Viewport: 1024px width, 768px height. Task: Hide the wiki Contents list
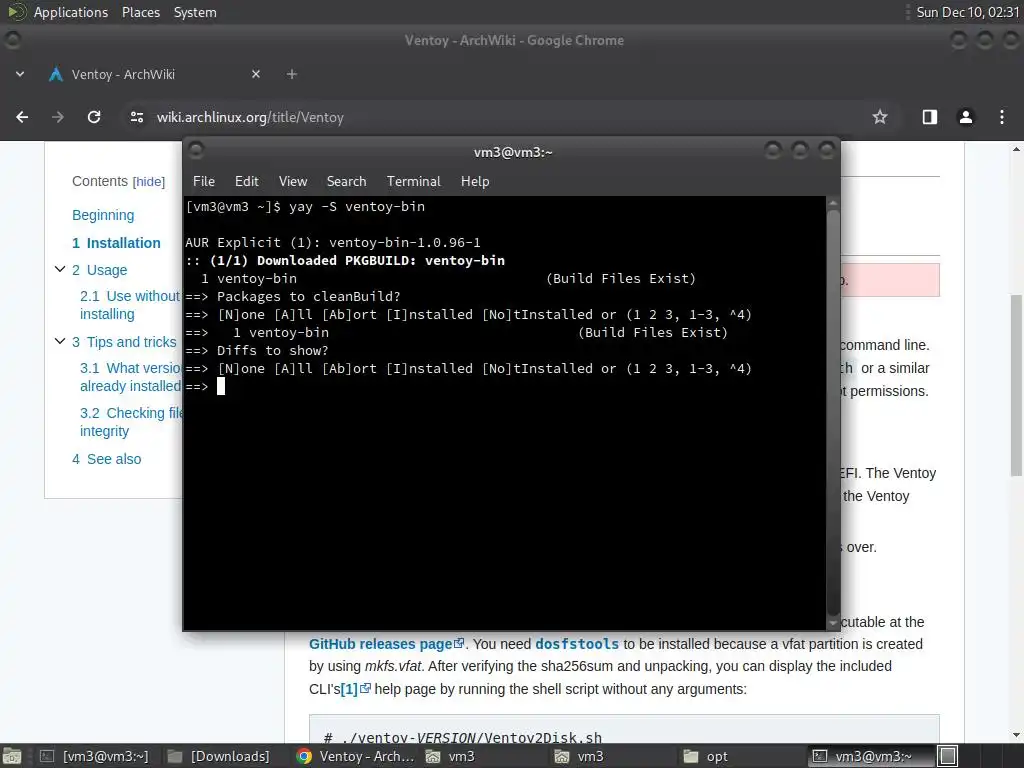[149, 182]
